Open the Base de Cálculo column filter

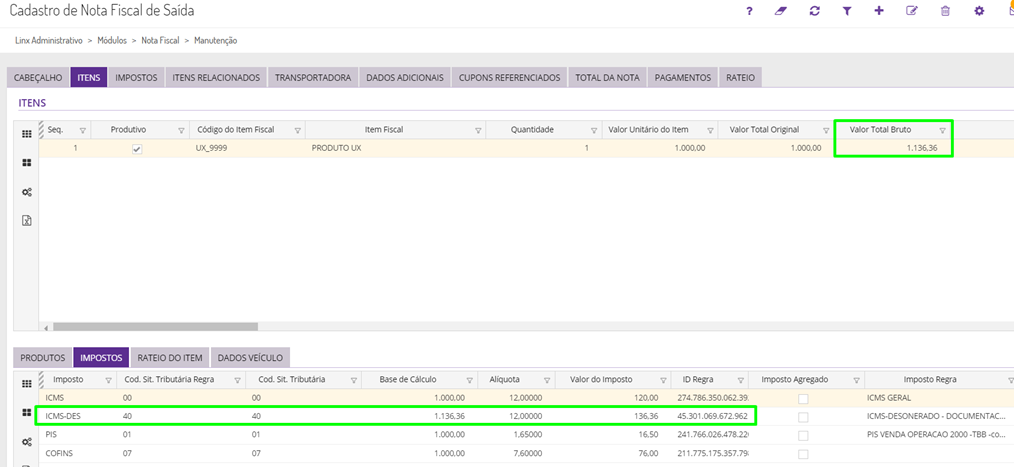[469, 380]
